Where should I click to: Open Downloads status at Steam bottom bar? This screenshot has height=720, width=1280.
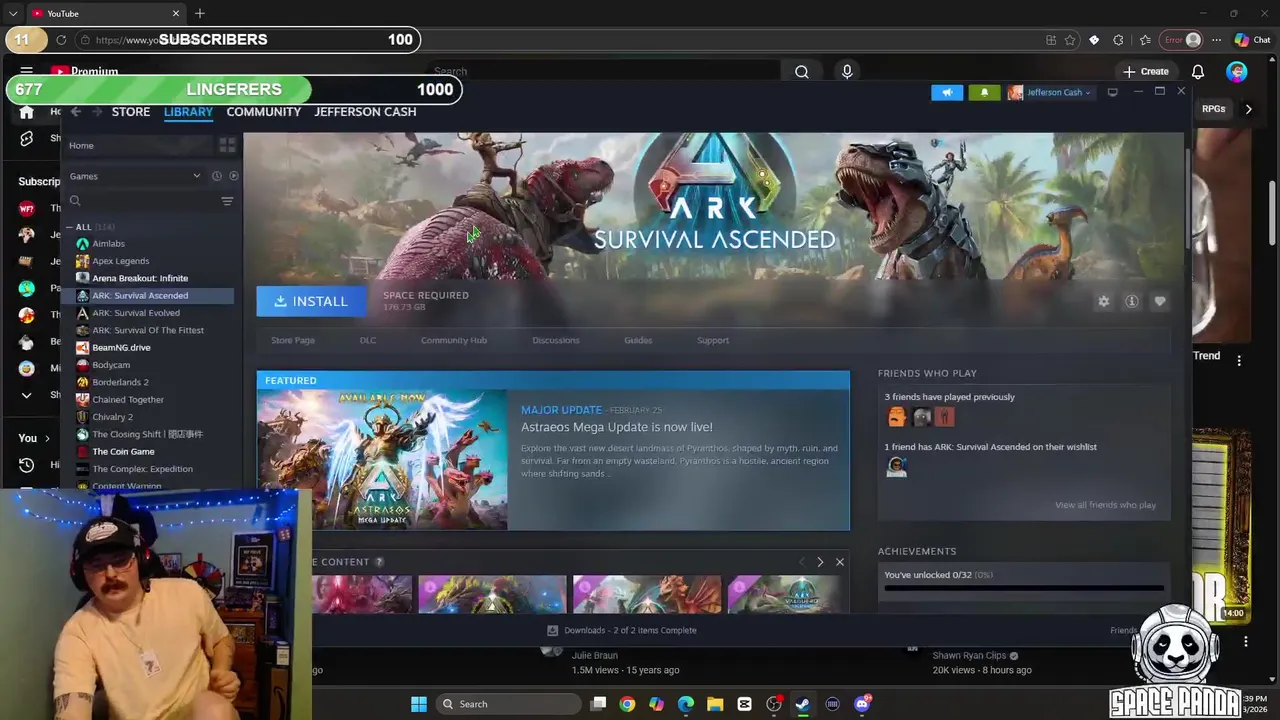pos(621,630)
